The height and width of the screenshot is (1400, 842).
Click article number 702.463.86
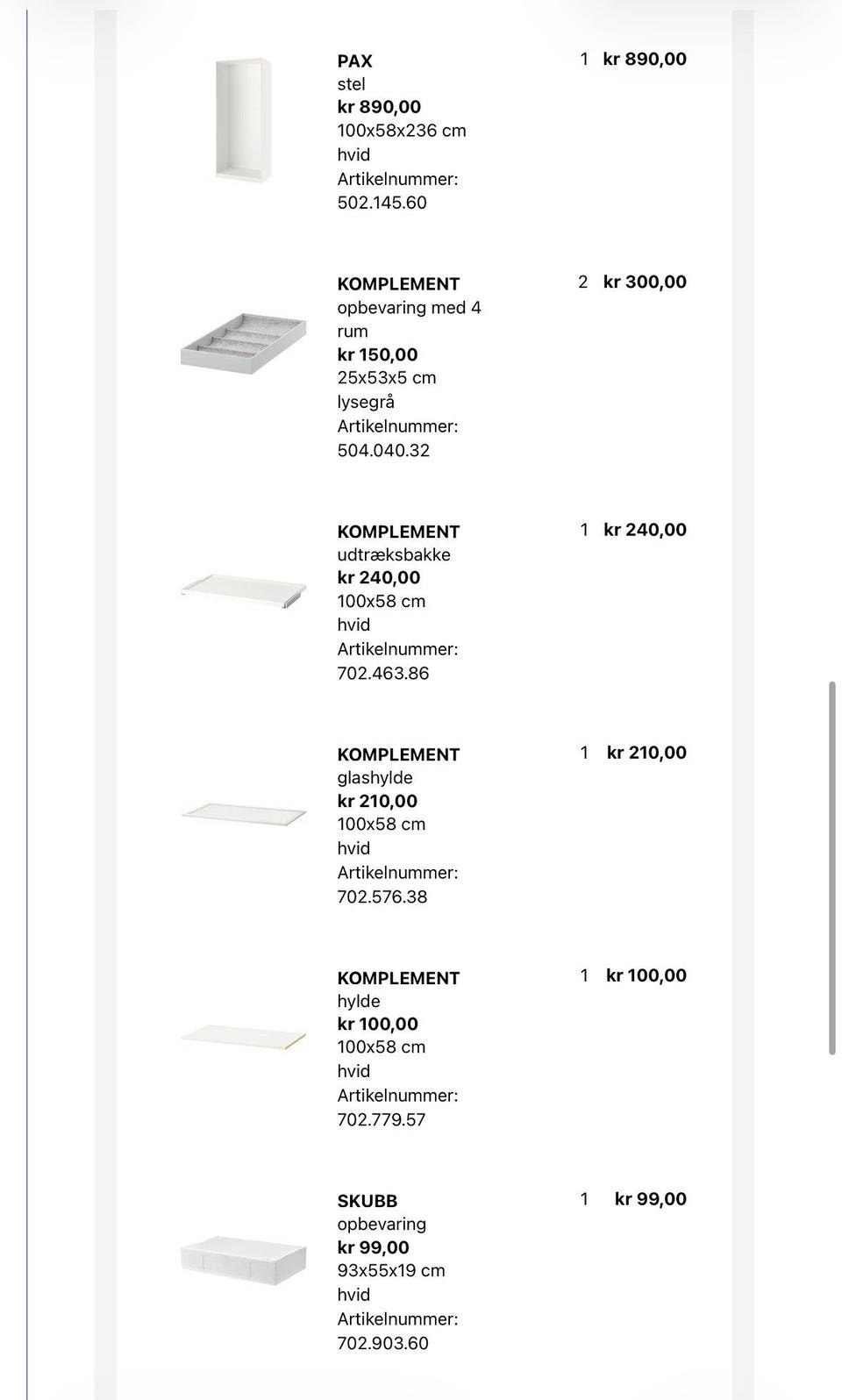click(x=383, y=674)
